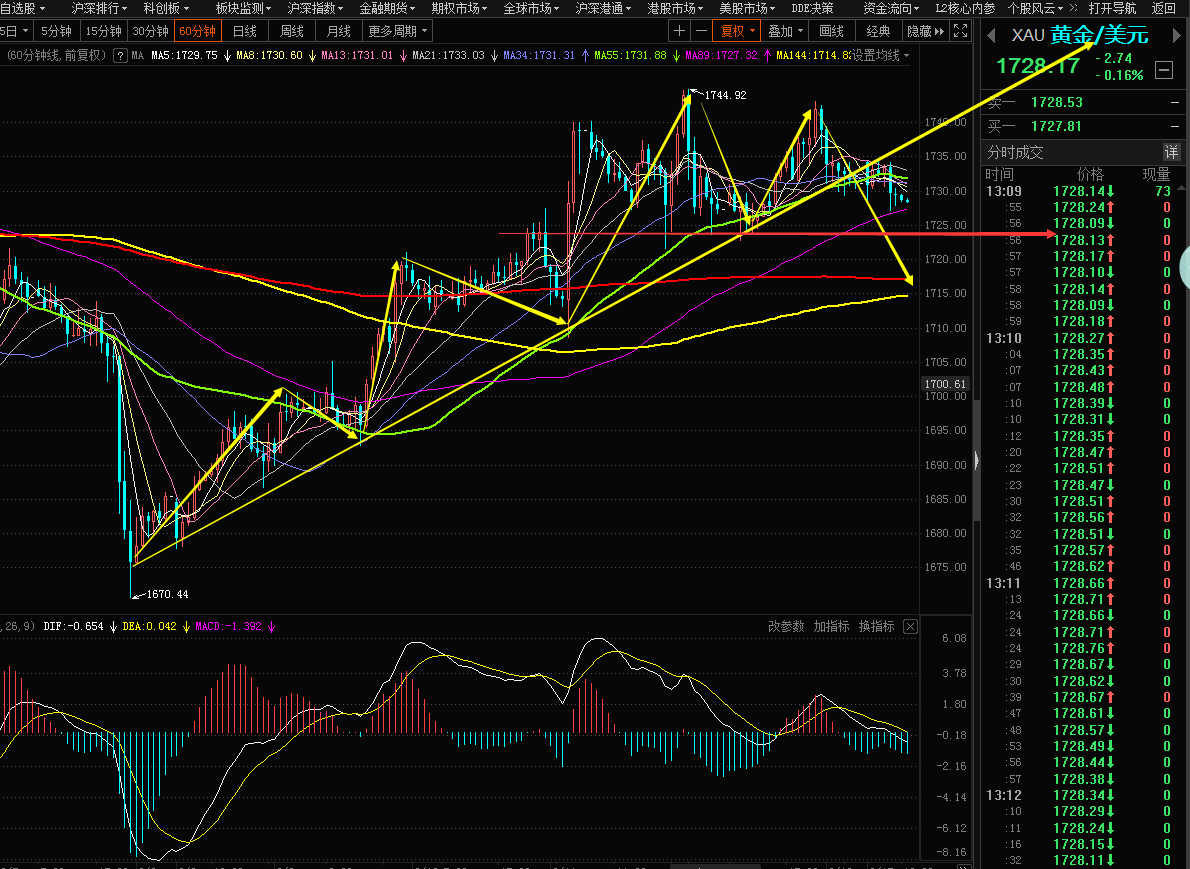Open L2核心内参 menu item
Screen dimensions: 1190x869
pyautogui.click(x=965, y=8)
